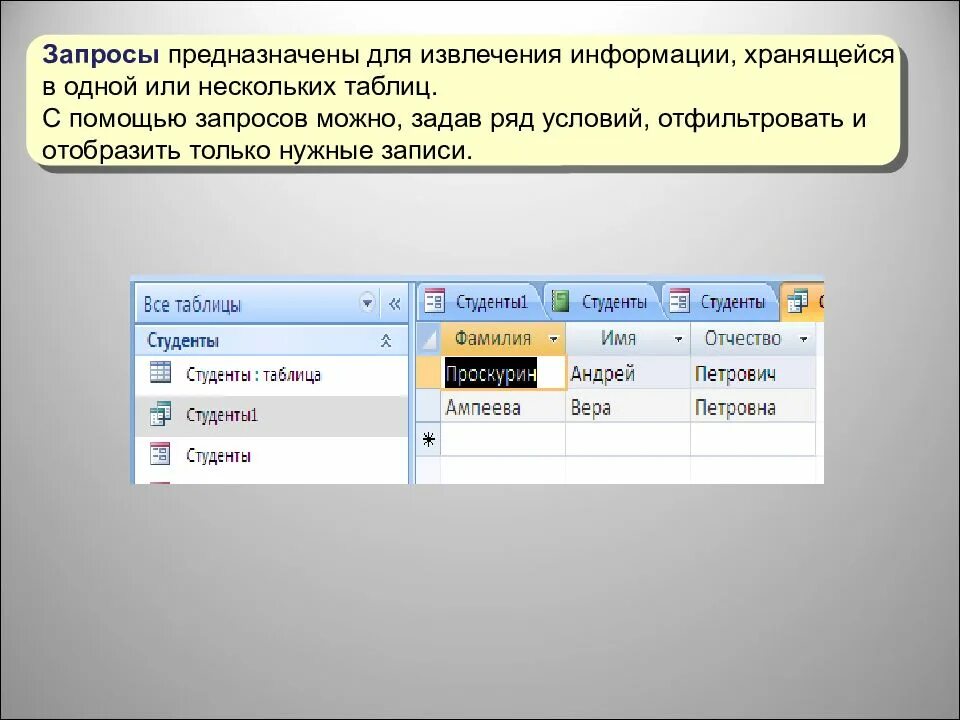
Task: Click the cell containing Петровна
Action: click(753, 407)
